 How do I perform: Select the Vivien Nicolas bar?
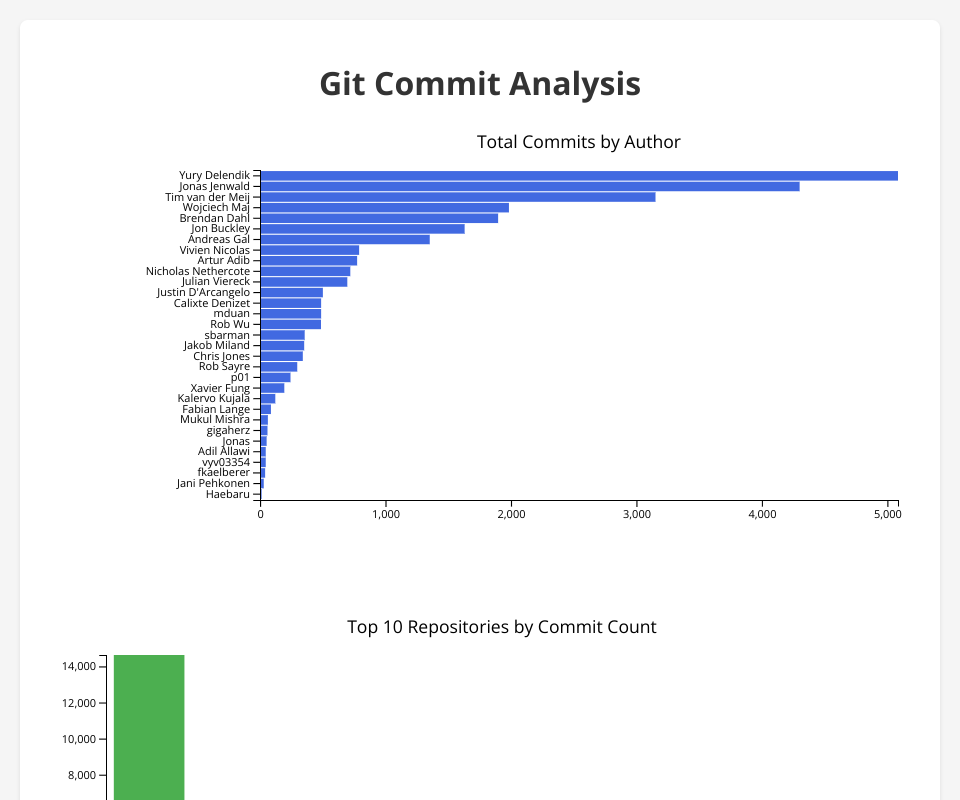309,250
